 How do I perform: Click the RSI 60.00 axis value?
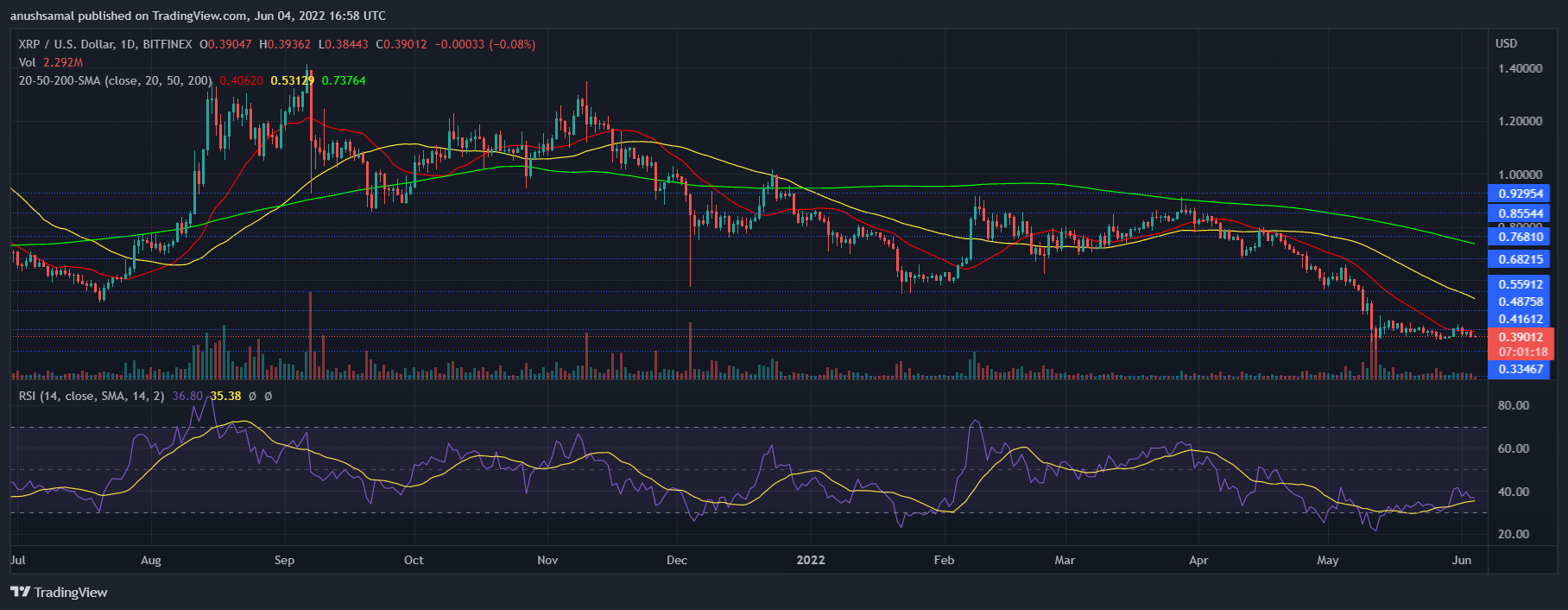1513,448
